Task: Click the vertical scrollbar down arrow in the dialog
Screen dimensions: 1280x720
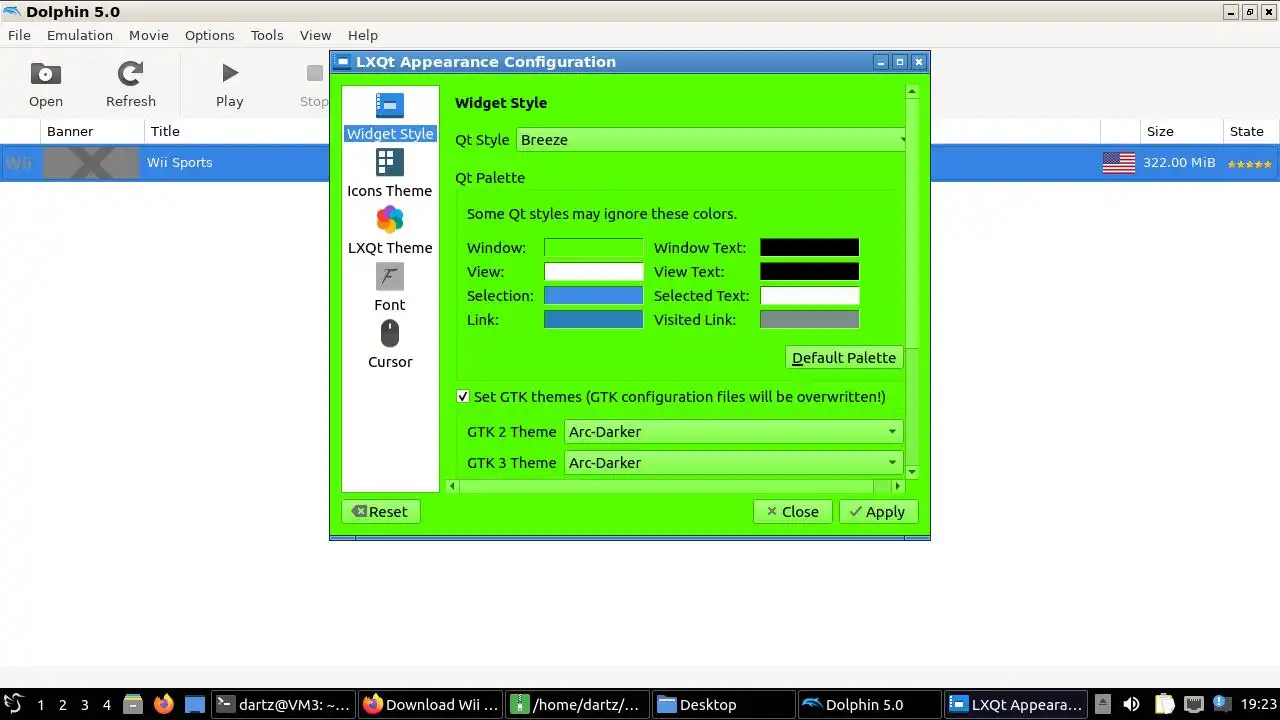Action: (x=912, y=472)
